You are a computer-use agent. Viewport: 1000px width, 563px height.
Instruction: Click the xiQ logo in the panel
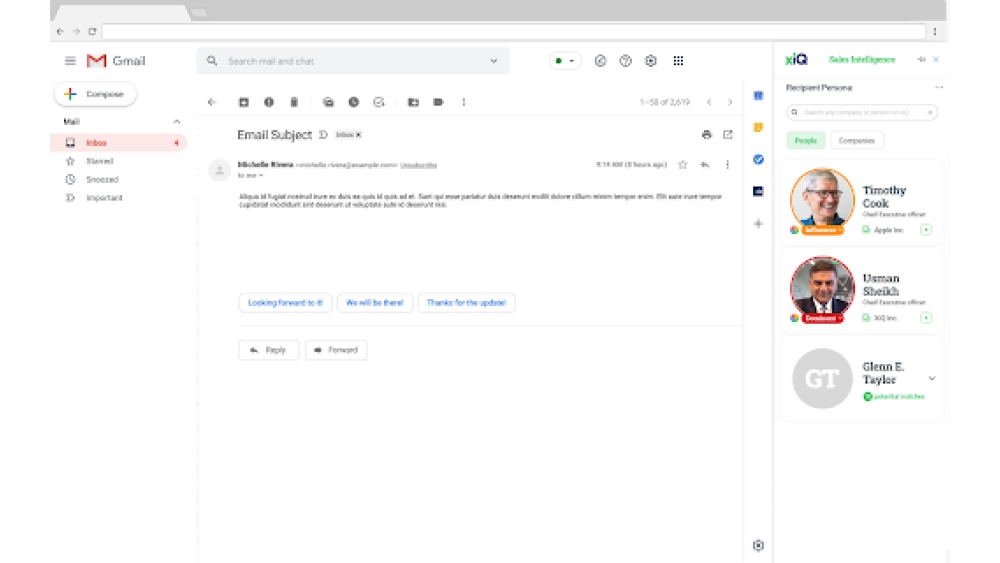(x=797, y=59)
